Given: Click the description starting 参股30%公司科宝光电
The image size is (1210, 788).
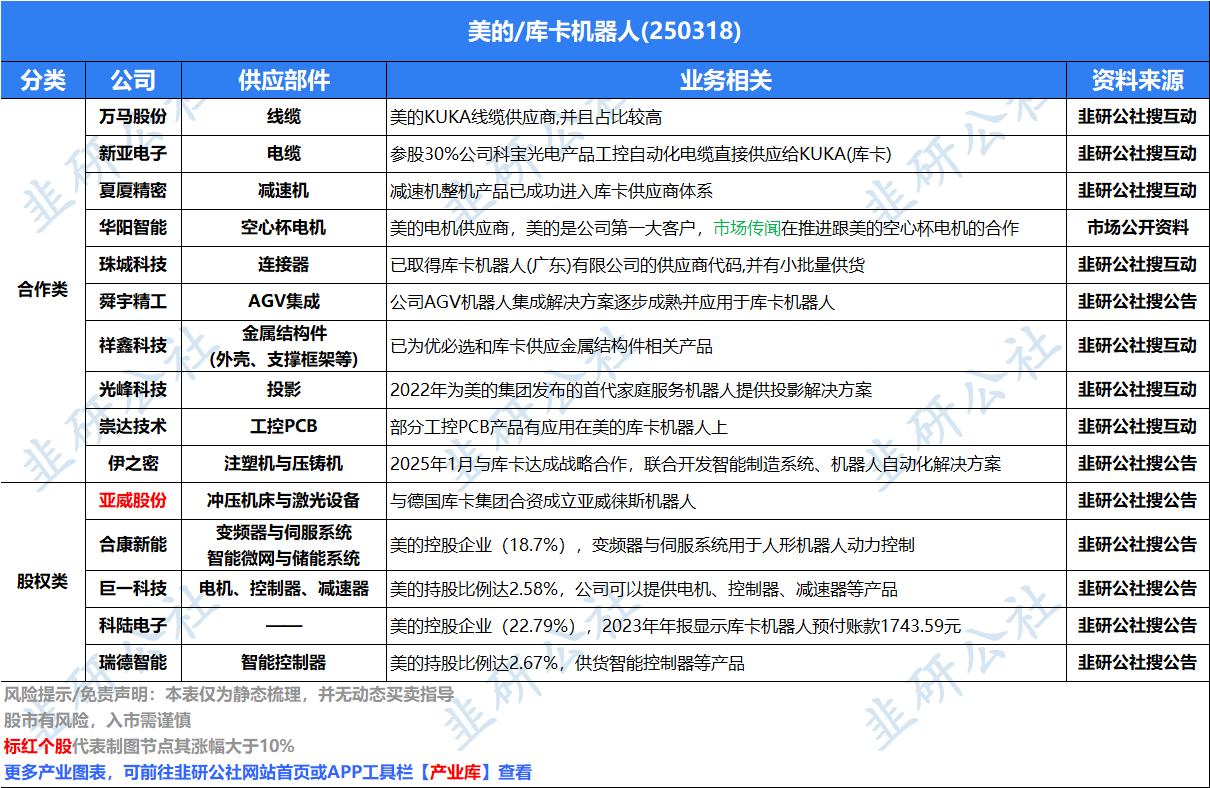Looking at the screenshot, I should (x=640, y=154).
